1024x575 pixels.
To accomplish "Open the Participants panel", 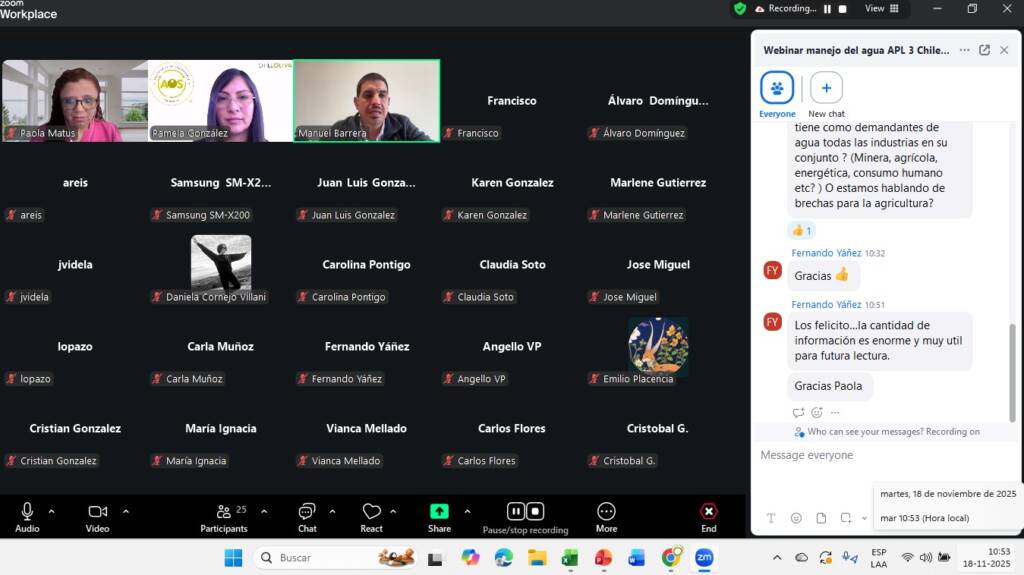I will point(224,516).
